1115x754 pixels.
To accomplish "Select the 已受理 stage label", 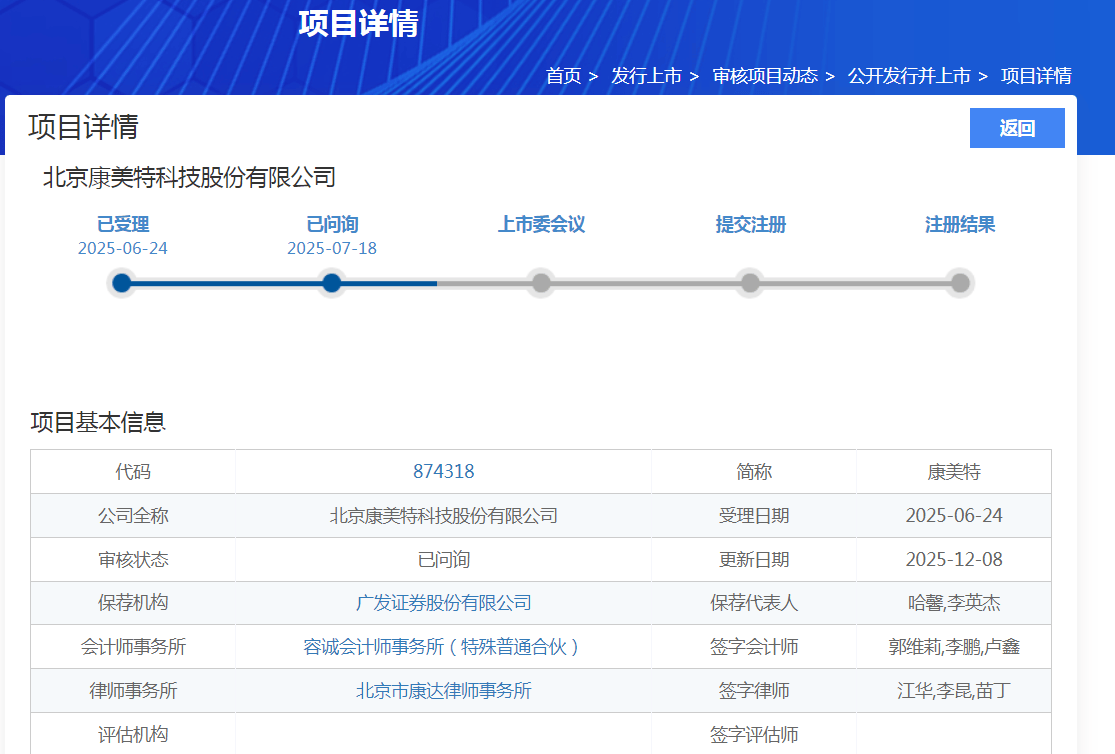I will (x=123, y=225).
